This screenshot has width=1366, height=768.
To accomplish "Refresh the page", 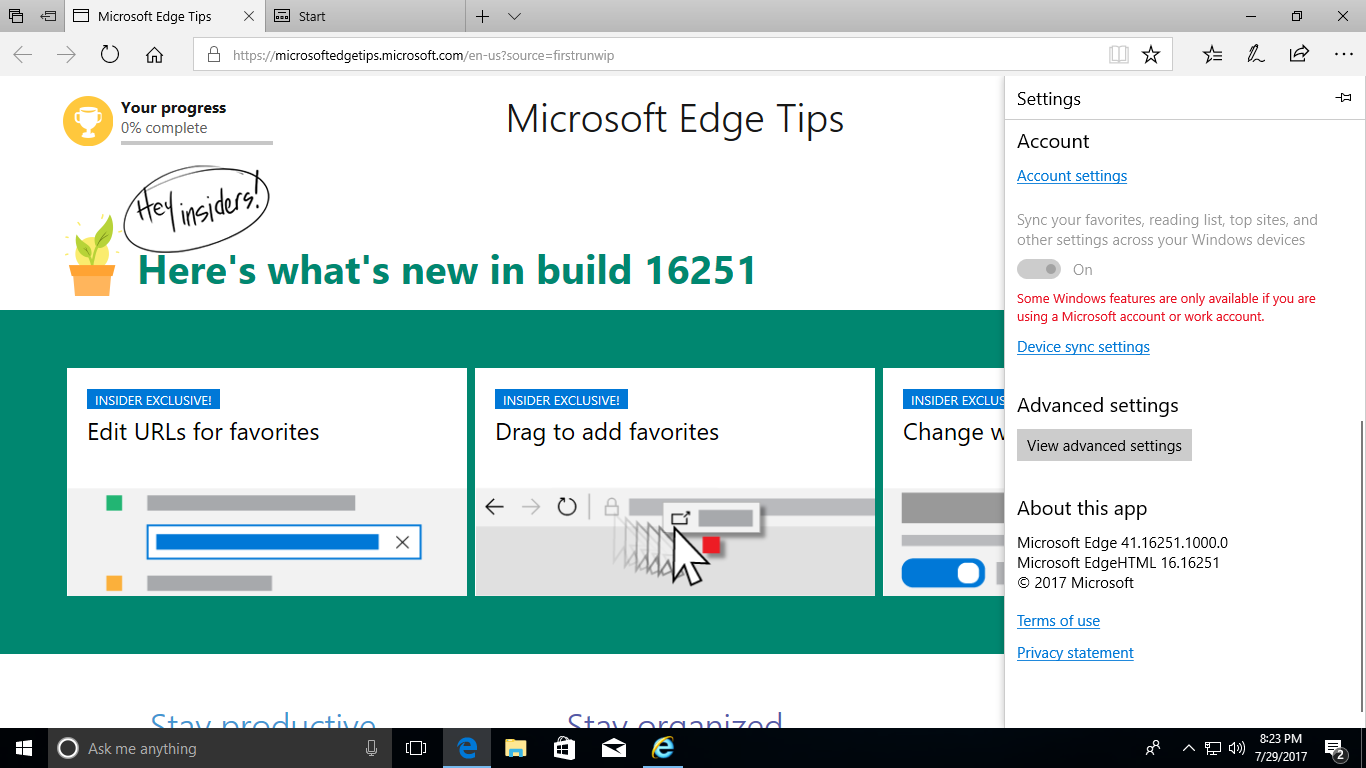I will pyautogui.click(x=110, y=55).
